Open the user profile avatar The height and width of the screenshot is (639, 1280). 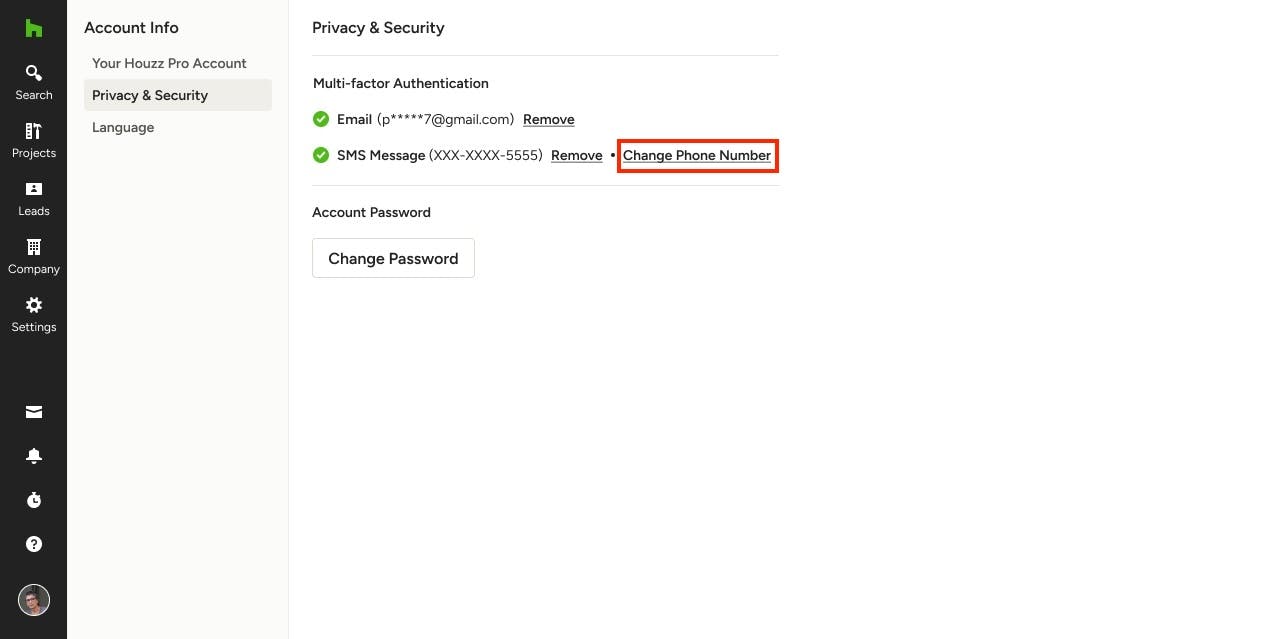(33, 600)
